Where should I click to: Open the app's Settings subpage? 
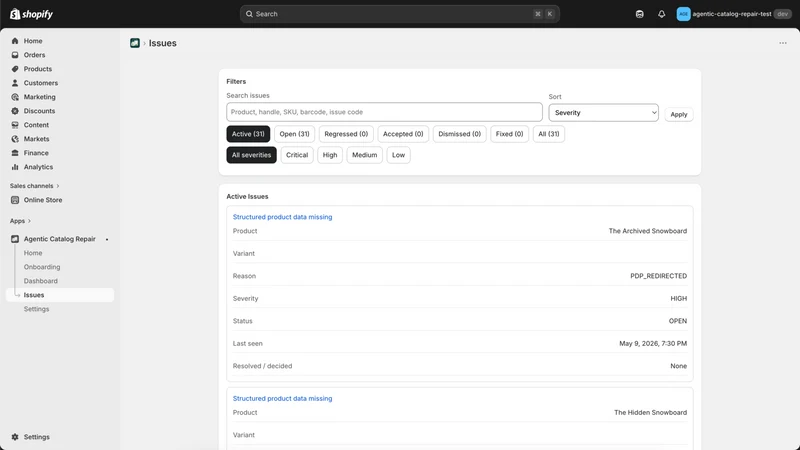pyautogui.click(x=36, y=309)
